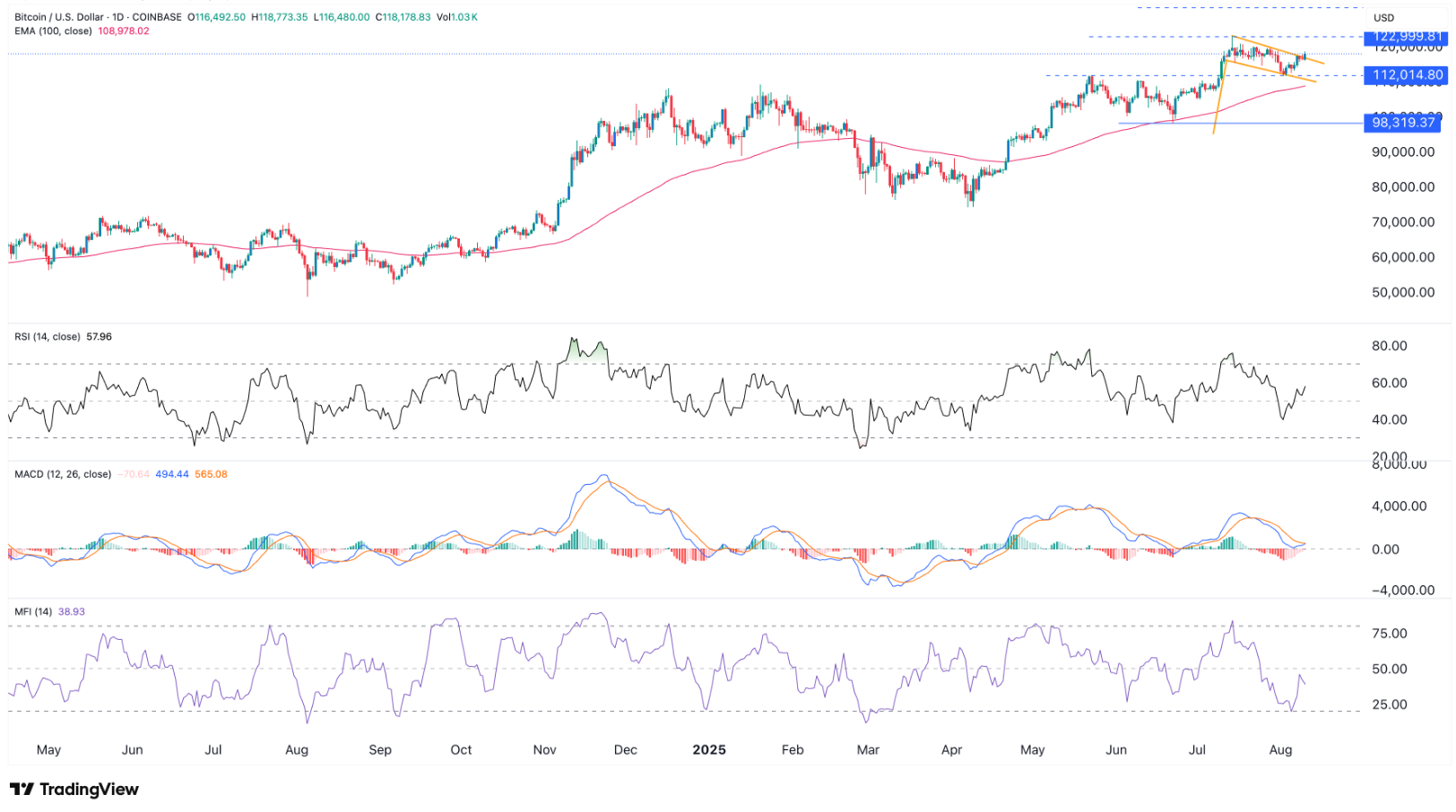Click the orange MACD signal value 565.08
The width and height of the screenshot is (1456, 812).
click(211, 474)
